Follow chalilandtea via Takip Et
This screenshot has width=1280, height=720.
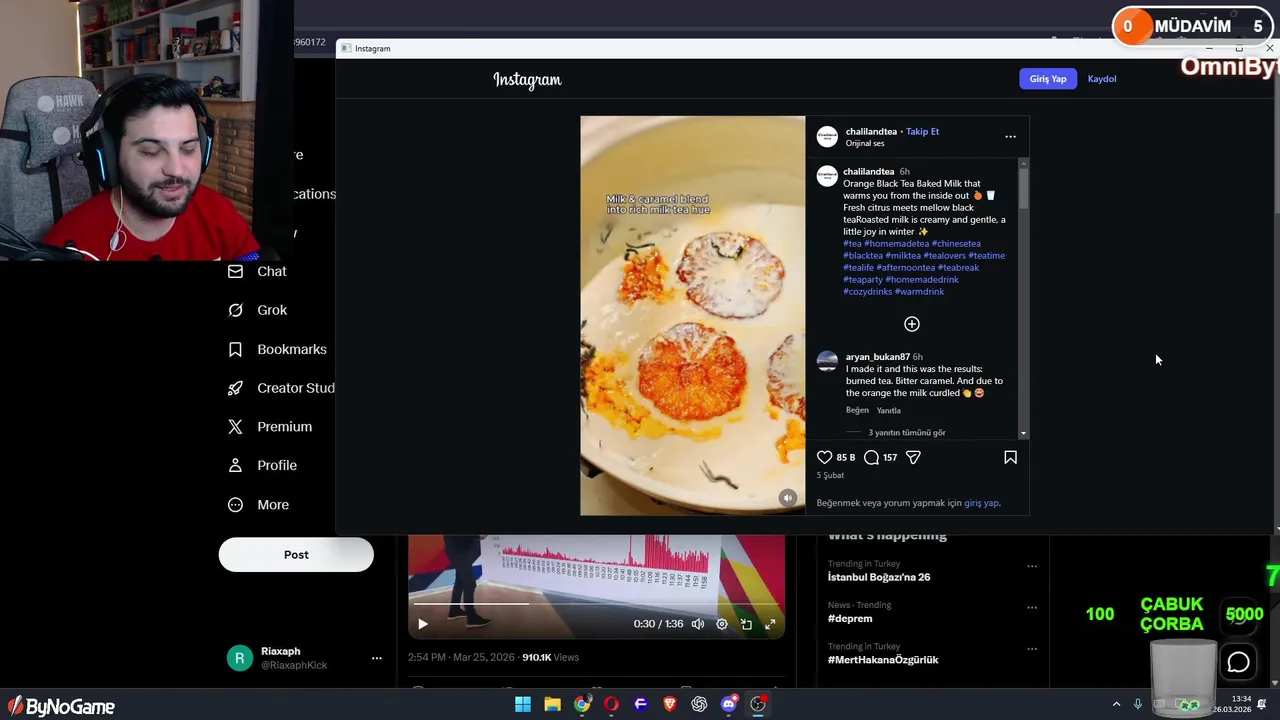(x=922, y=131)
